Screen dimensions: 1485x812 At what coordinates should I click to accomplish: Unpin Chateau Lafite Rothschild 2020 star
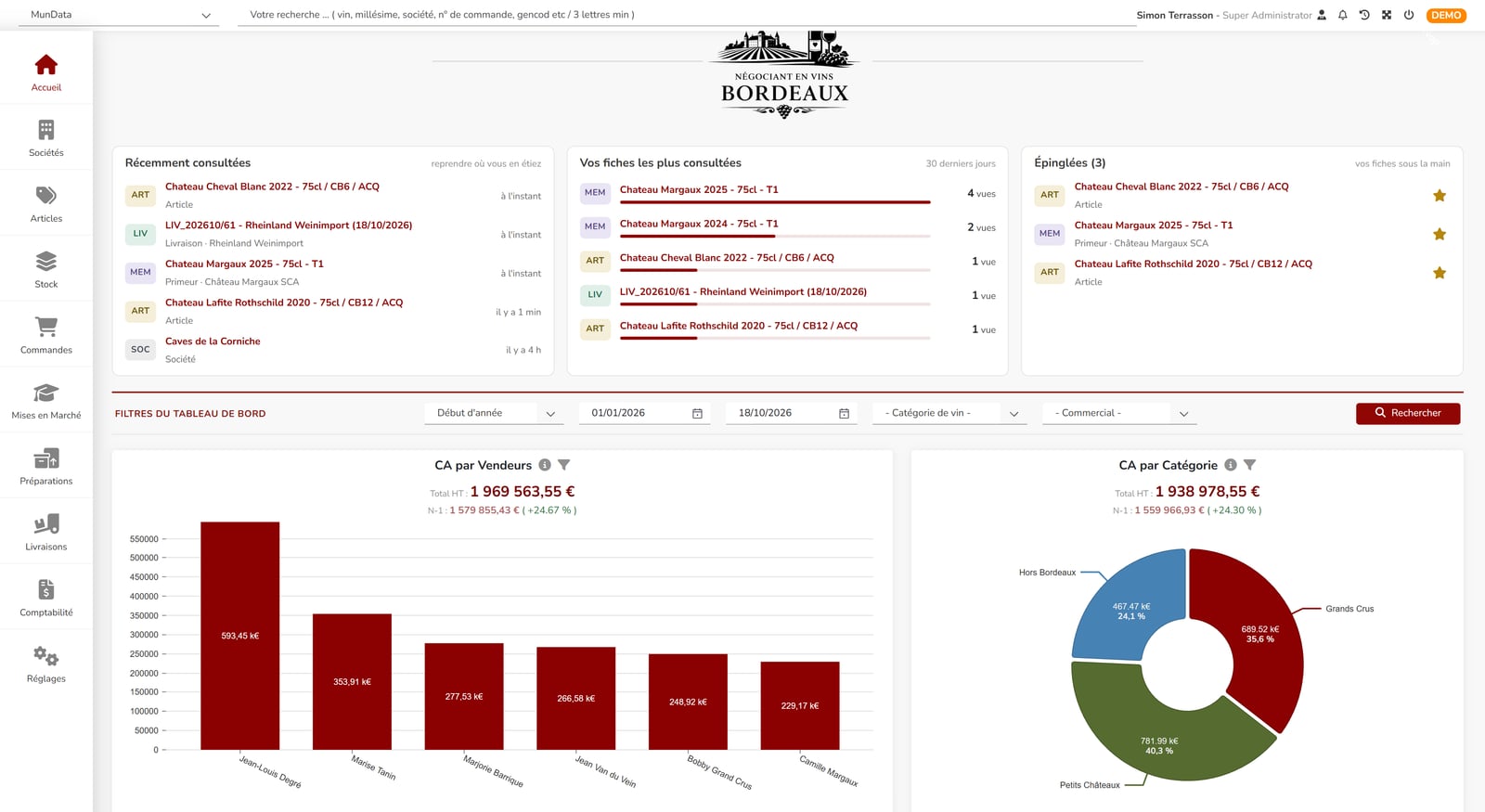(1440, 273)
